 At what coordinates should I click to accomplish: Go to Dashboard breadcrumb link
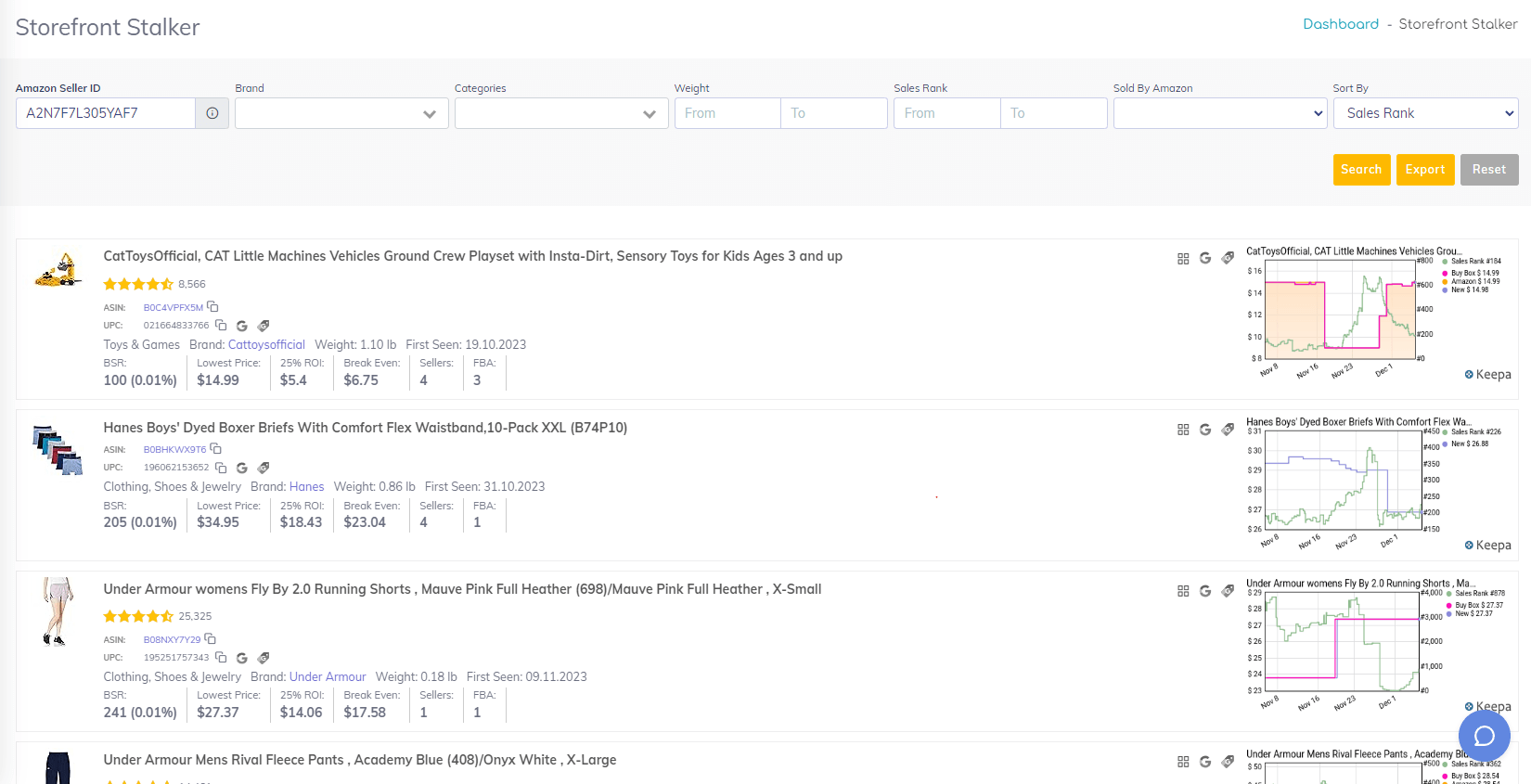(1341, 24)
